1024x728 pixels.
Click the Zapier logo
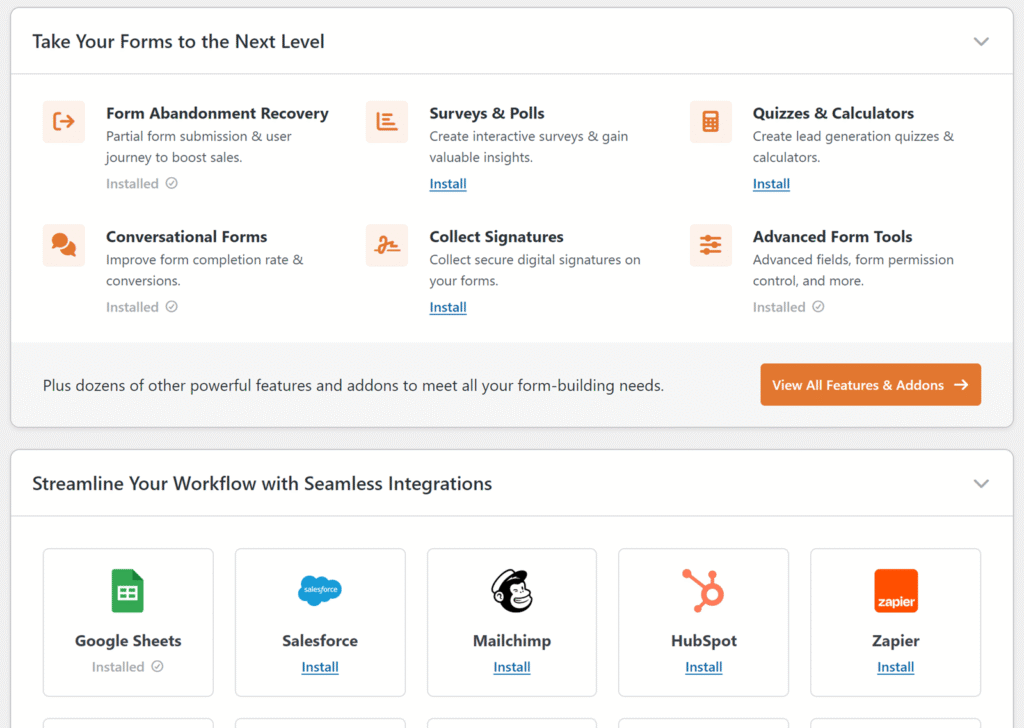896,591
